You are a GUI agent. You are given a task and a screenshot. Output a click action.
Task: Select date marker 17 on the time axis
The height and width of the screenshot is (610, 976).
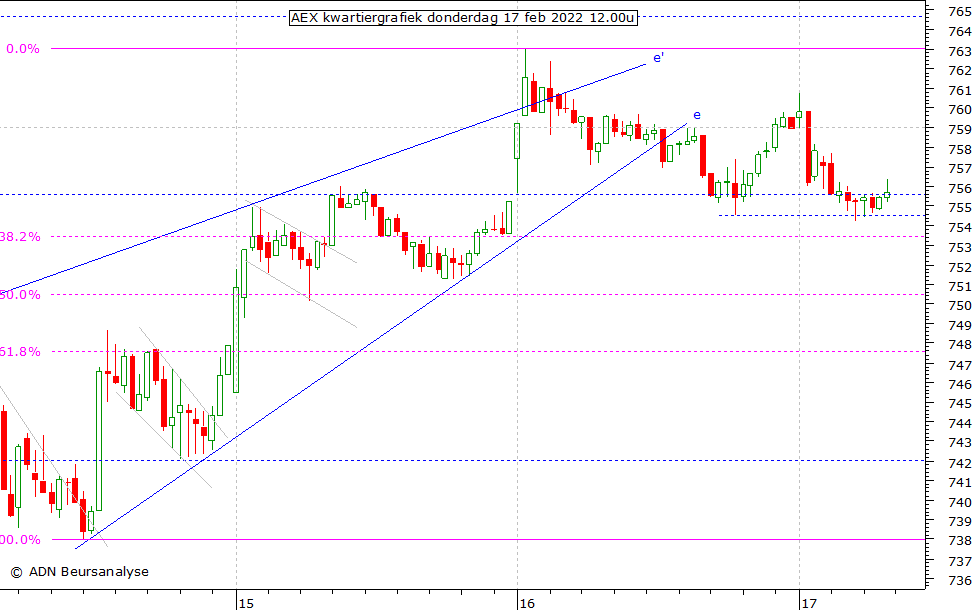pyautogui.click(x=809, y=602)
